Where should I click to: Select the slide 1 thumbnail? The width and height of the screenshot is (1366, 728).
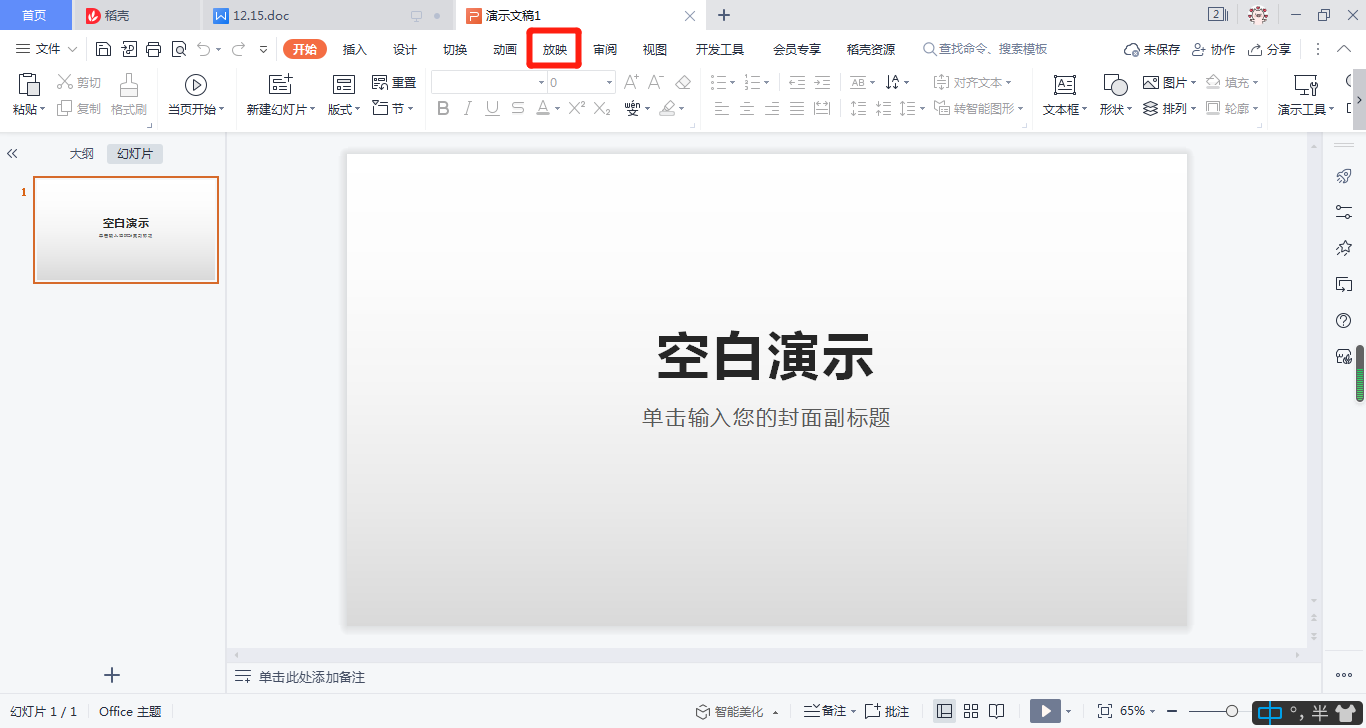126,230
